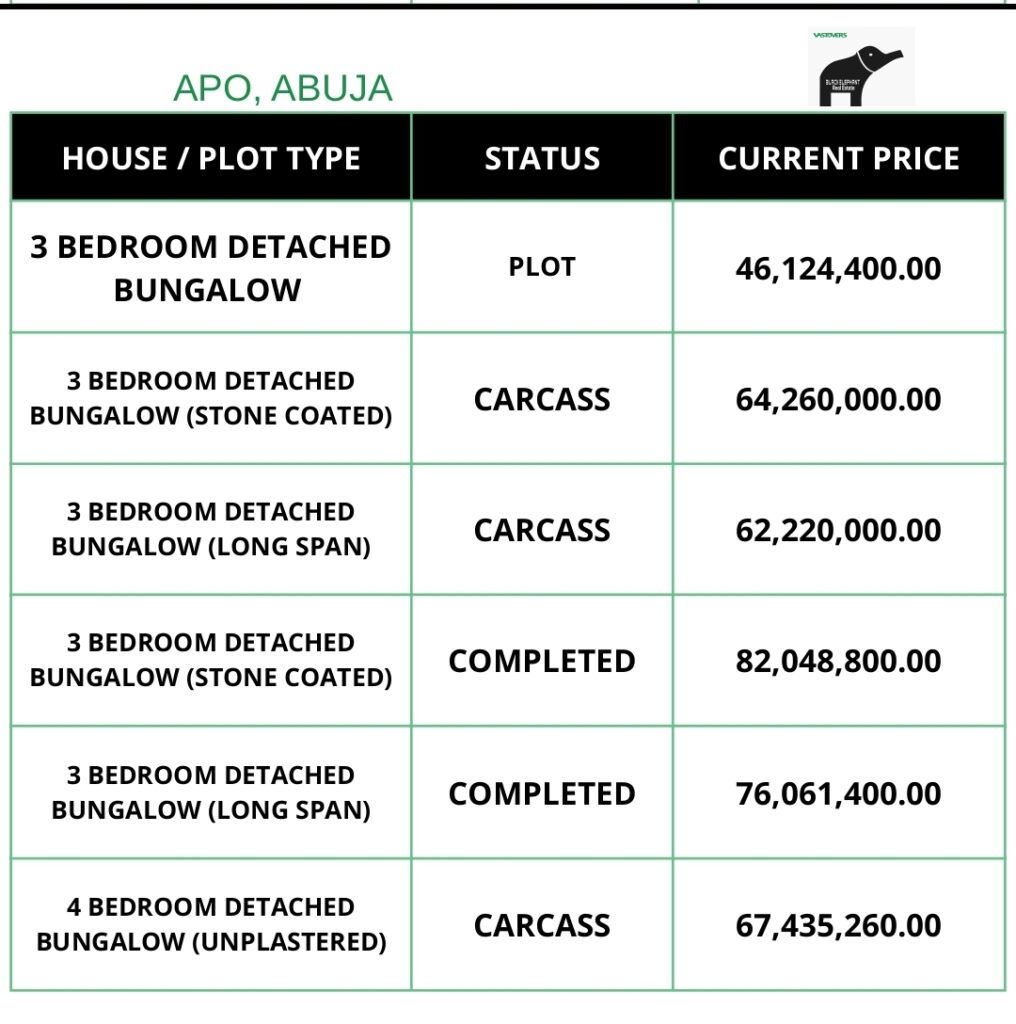Select the price 64,260,000.00
This screenshot has height=1024, width=1016.
coord(839,399)
